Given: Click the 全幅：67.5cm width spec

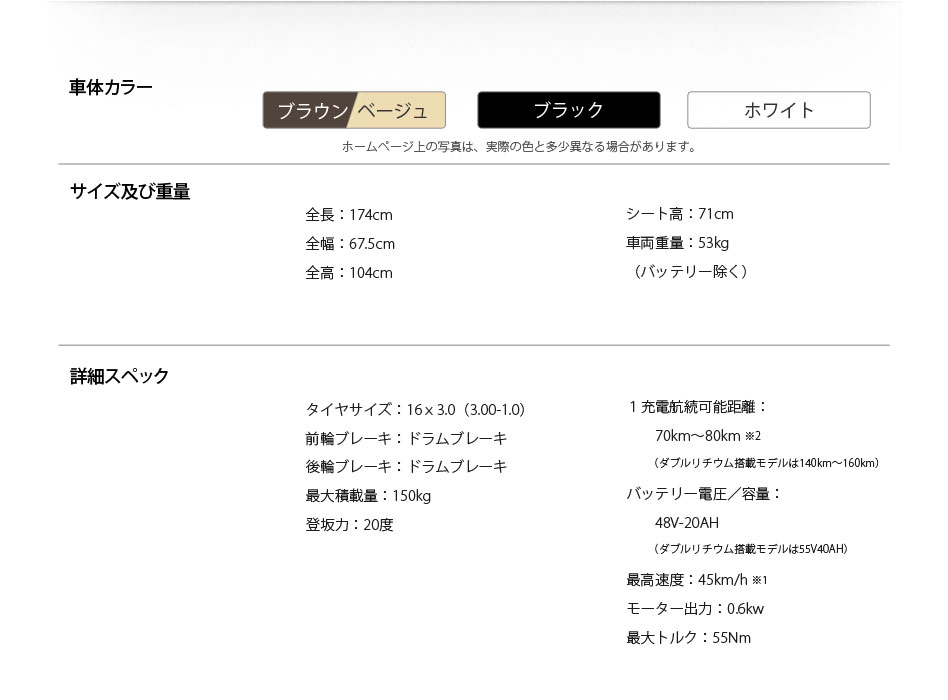Looking at the screenshot, I should (x=350, y=244).
